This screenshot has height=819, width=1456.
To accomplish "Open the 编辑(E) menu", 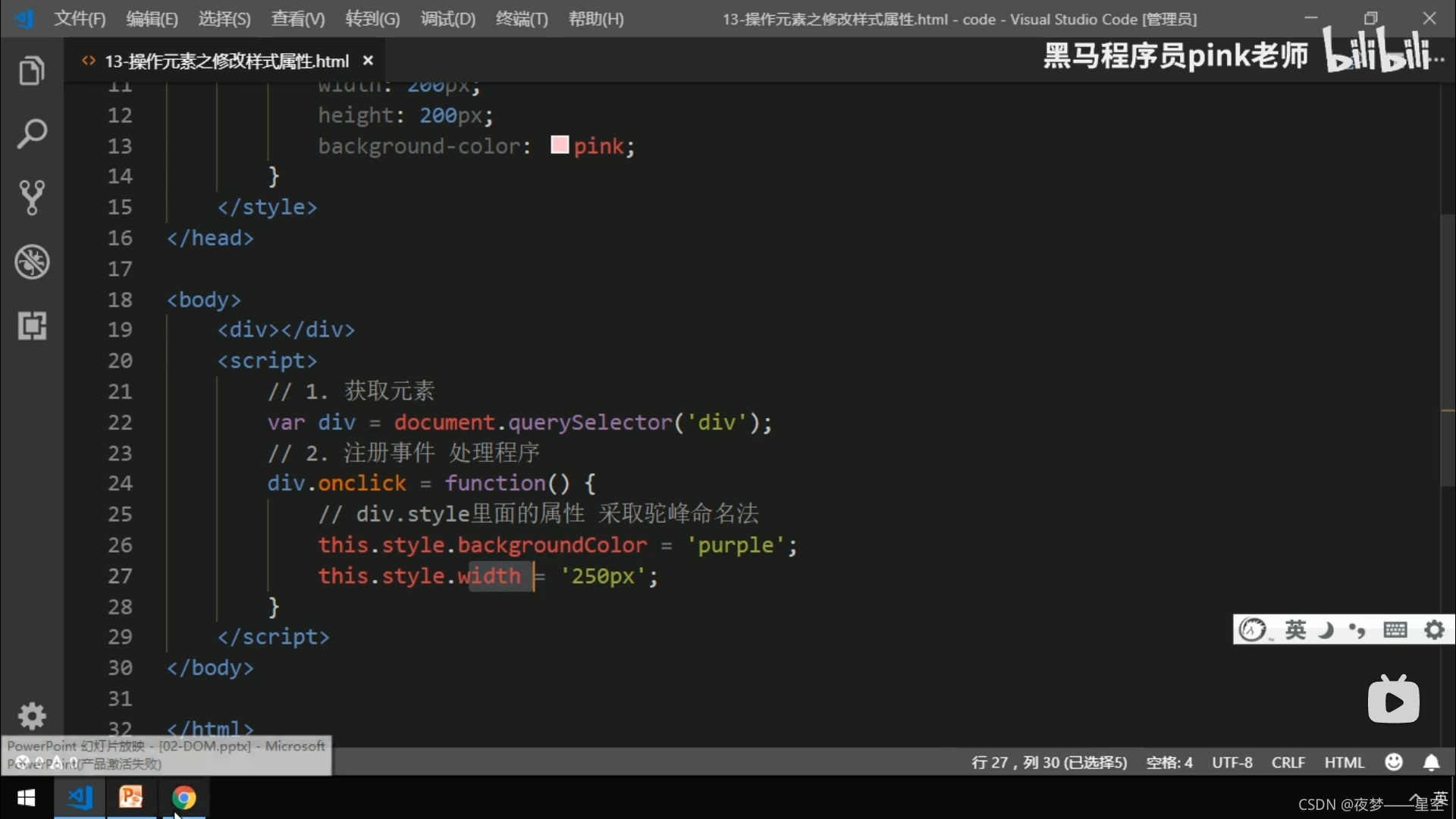I will click(152, 19).
